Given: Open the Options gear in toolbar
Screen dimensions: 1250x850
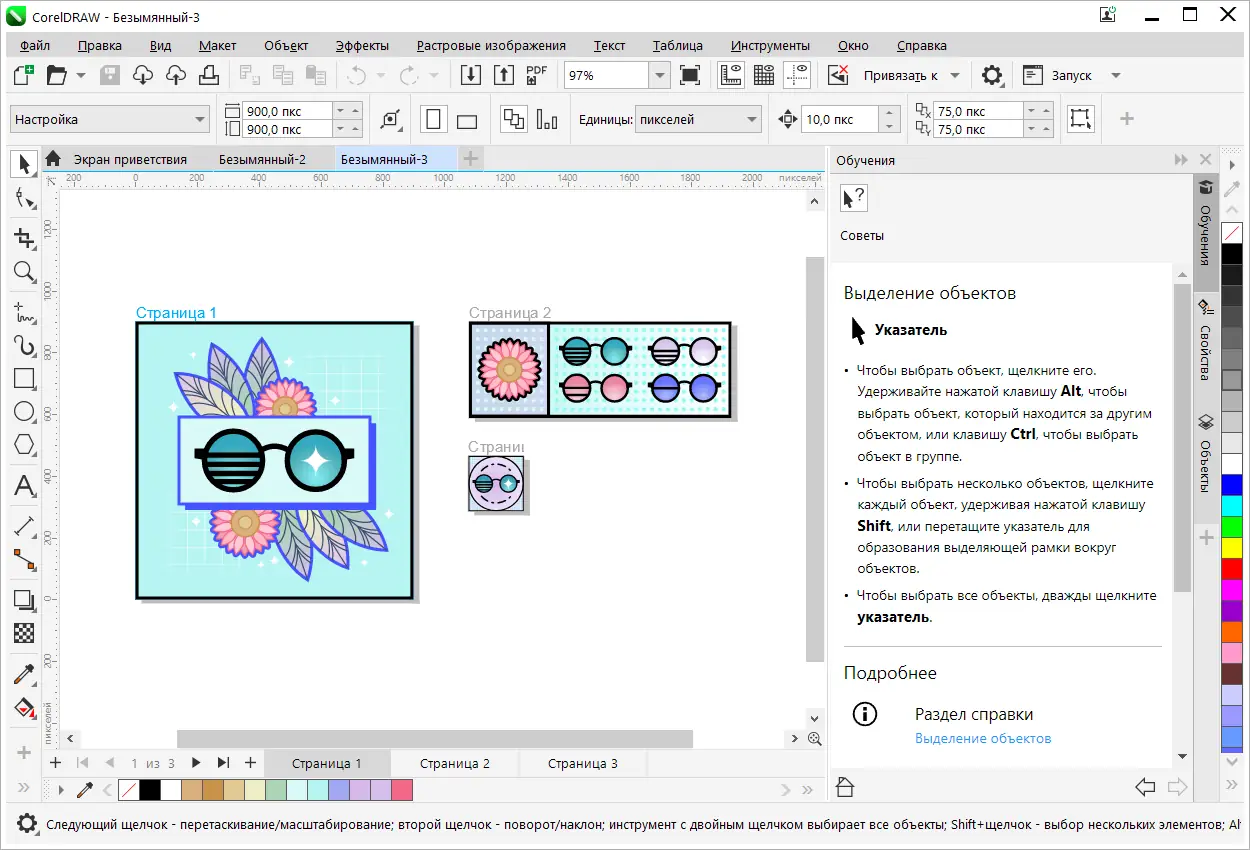Looking at the screenshot, I should 991,75.
